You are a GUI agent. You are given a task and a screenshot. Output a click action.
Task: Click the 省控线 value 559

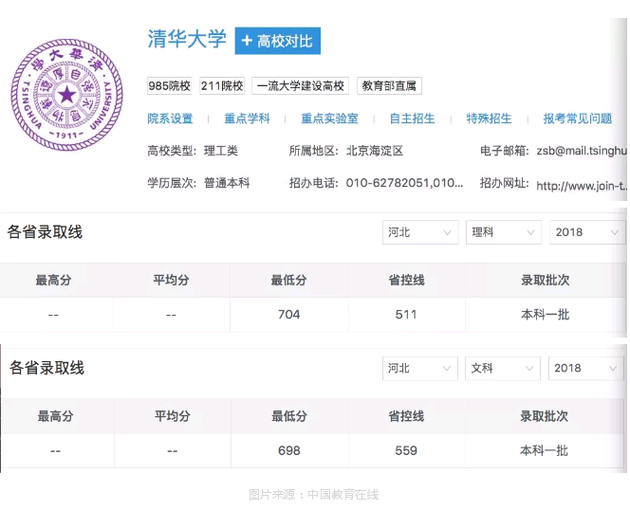[x=406, y=451]
